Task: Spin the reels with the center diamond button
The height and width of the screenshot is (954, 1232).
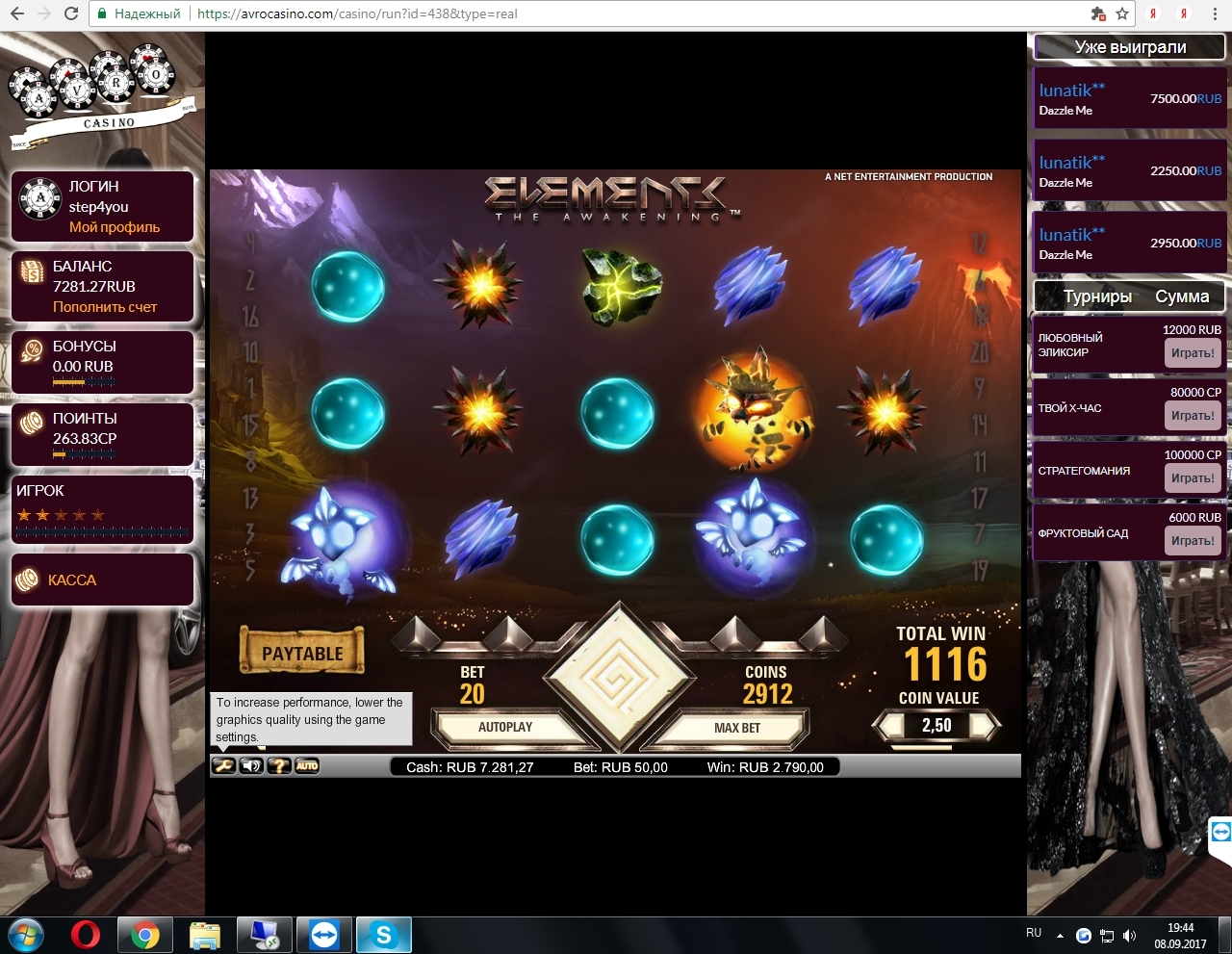Action: 618,678
